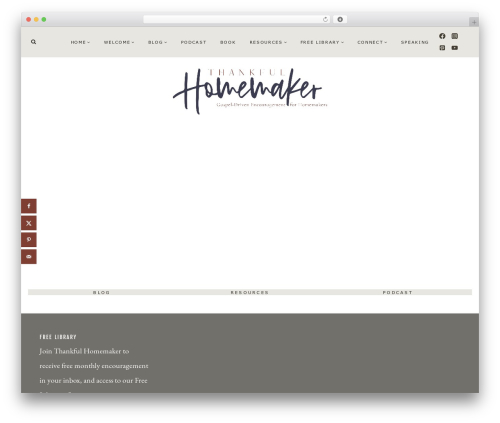Reload page using browser refresh icon
This screenshot has width=500, height=423.
325,20
